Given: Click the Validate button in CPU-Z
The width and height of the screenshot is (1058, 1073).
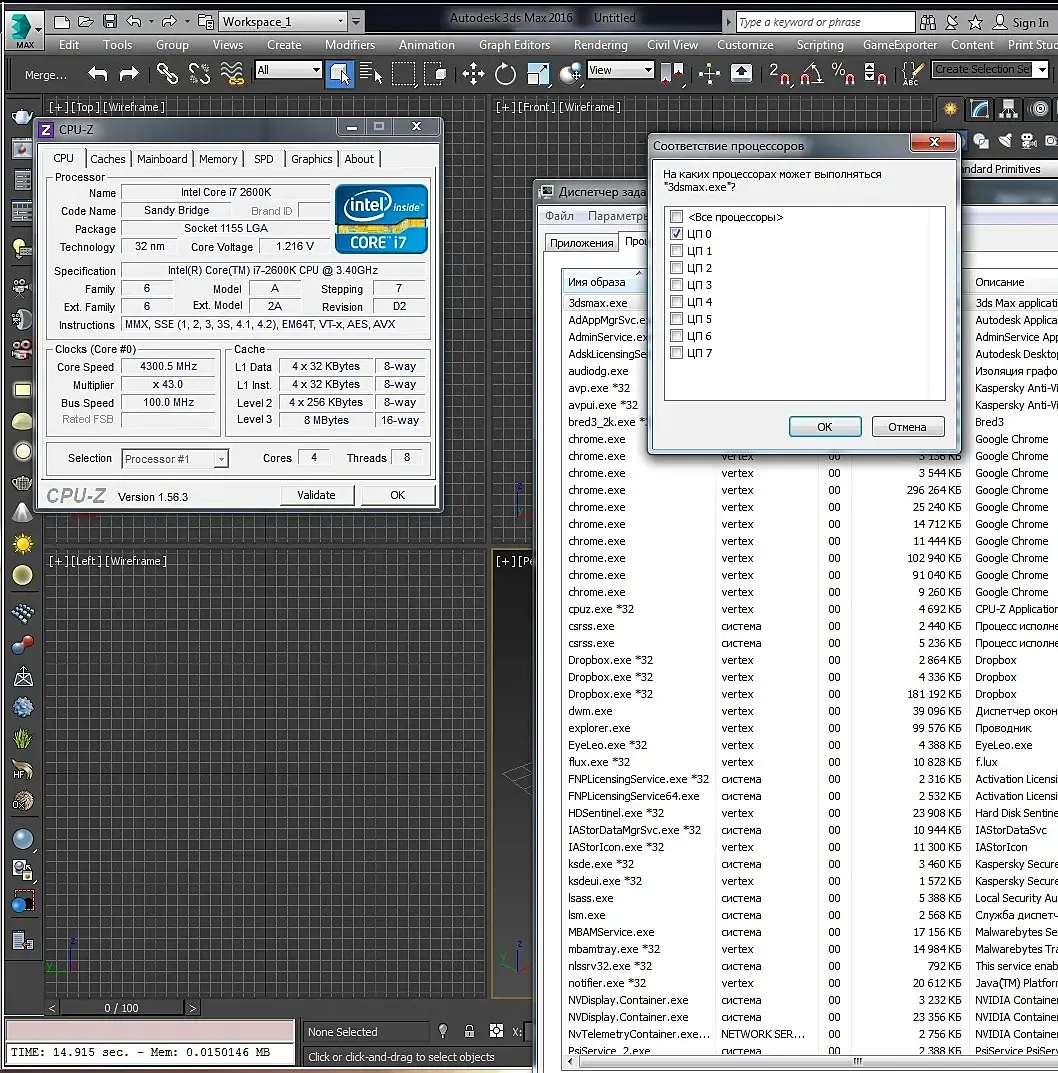Looking at the screenshot, I should coord(316,495).
